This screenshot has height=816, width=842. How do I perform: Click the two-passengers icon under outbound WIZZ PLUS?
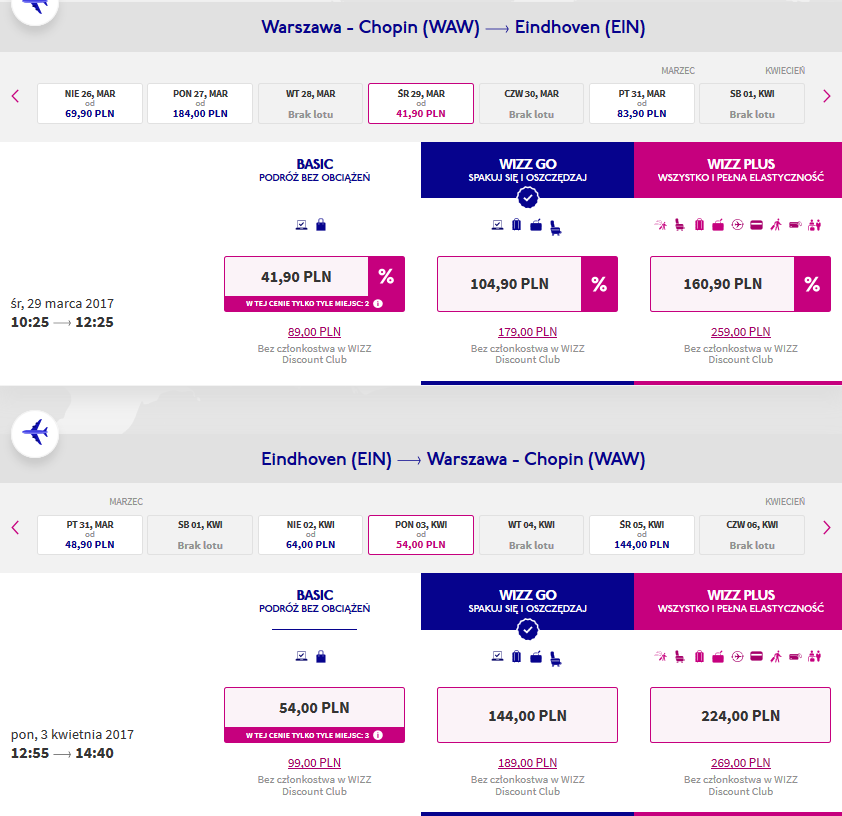pos(815,225)
